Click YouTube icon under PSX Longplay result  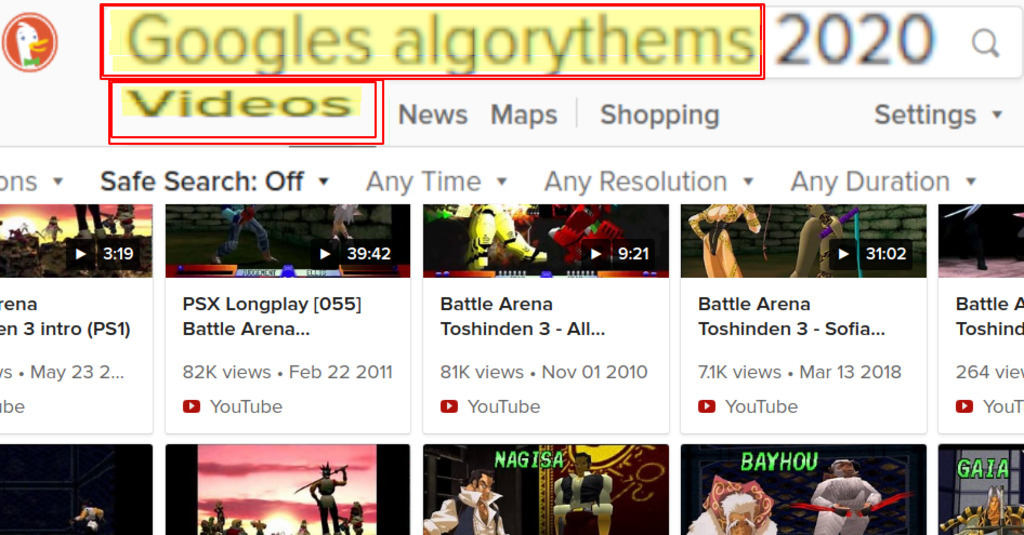[191, 406]
